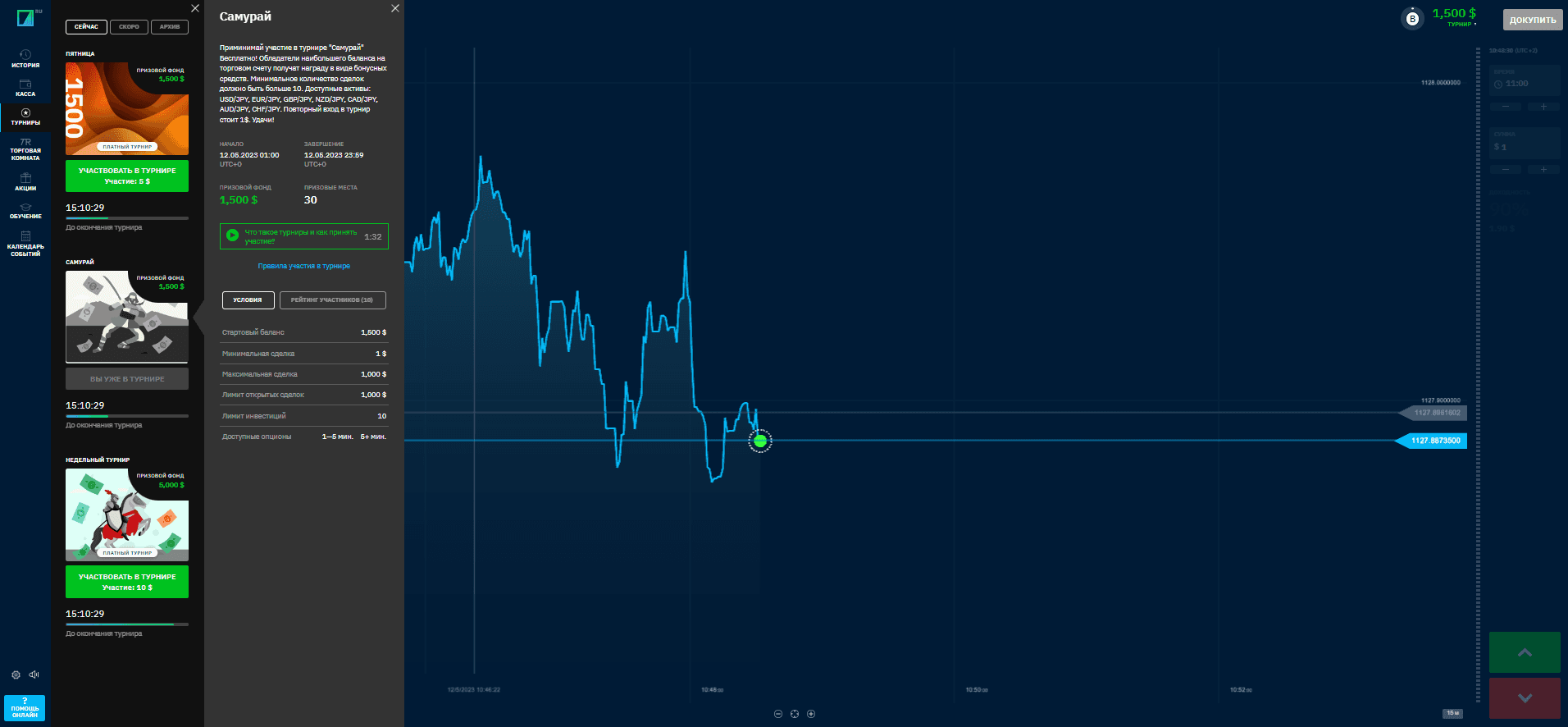Open the chart timeframe selector
This screenshot has width=1568, height=727.
pyautogui.click(x=1452, y=713)
